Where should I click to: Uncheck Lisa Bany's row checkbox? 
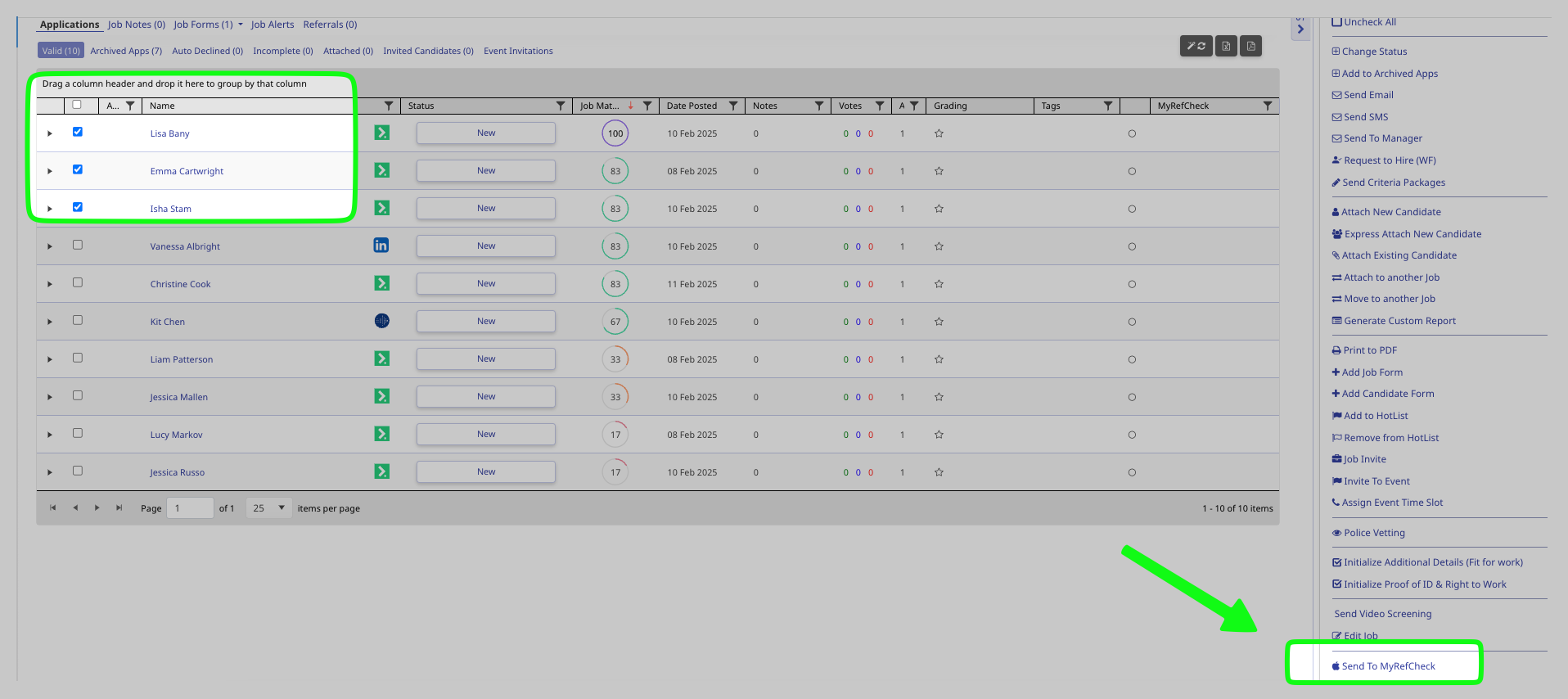click(x=78, y=132)
